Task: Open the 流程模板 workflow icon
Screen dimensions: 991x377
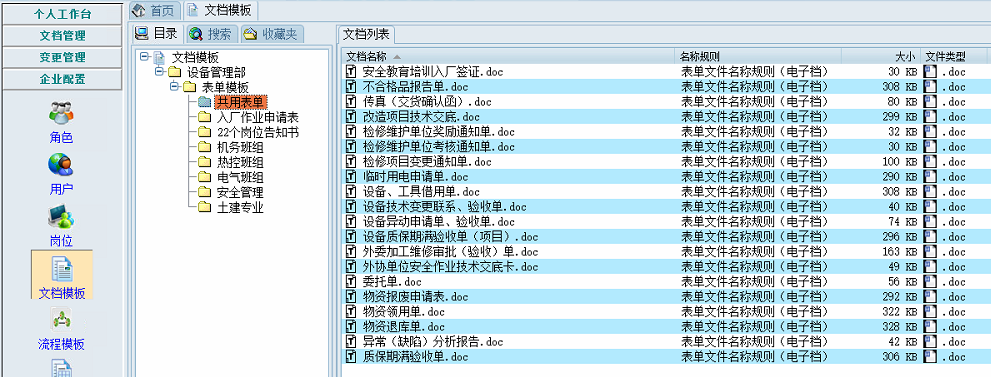Action: (x=61, y=320)
